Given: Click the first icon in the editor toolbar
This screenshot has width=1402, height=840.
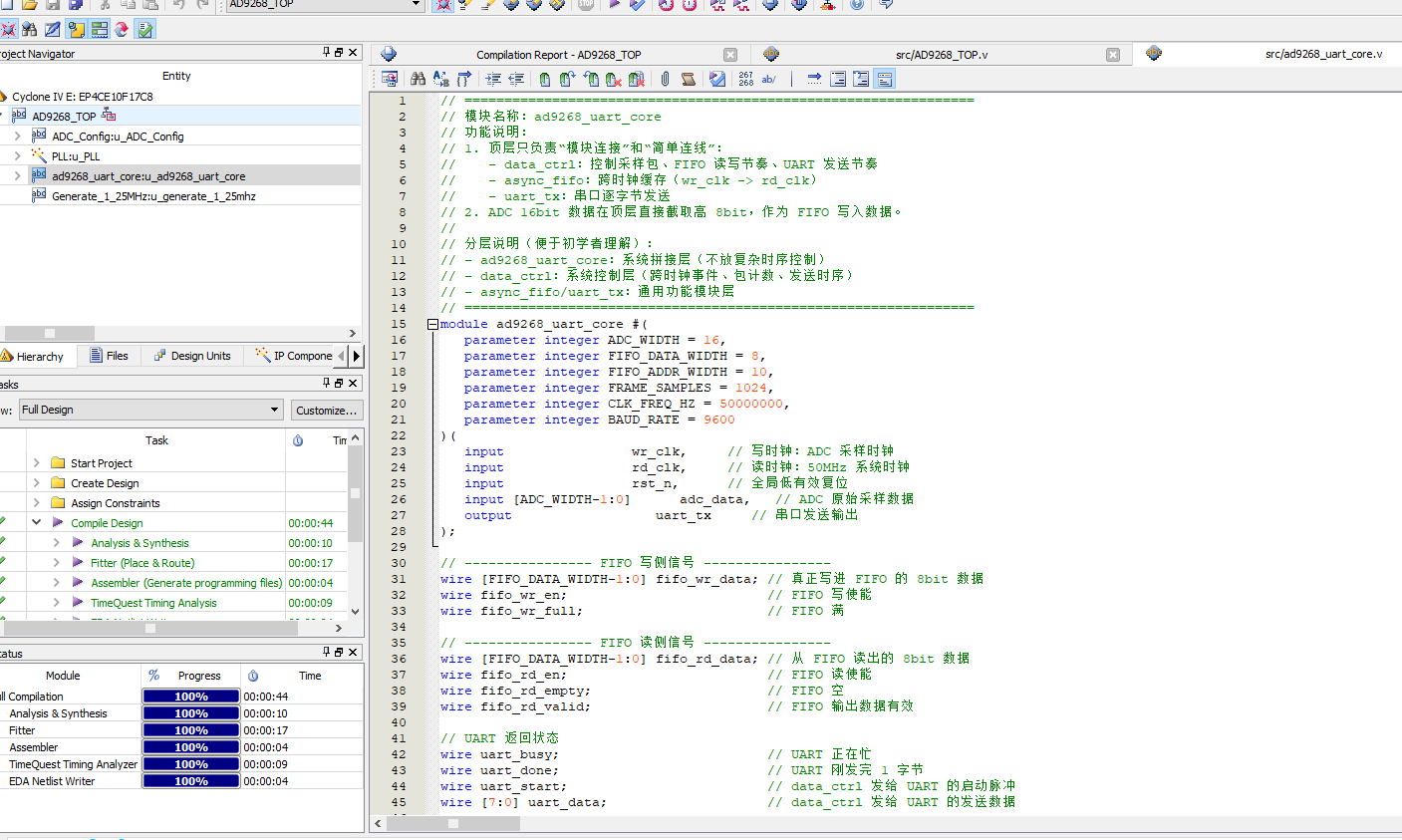Looking at the screenshot, I should [x=390, y=79].
